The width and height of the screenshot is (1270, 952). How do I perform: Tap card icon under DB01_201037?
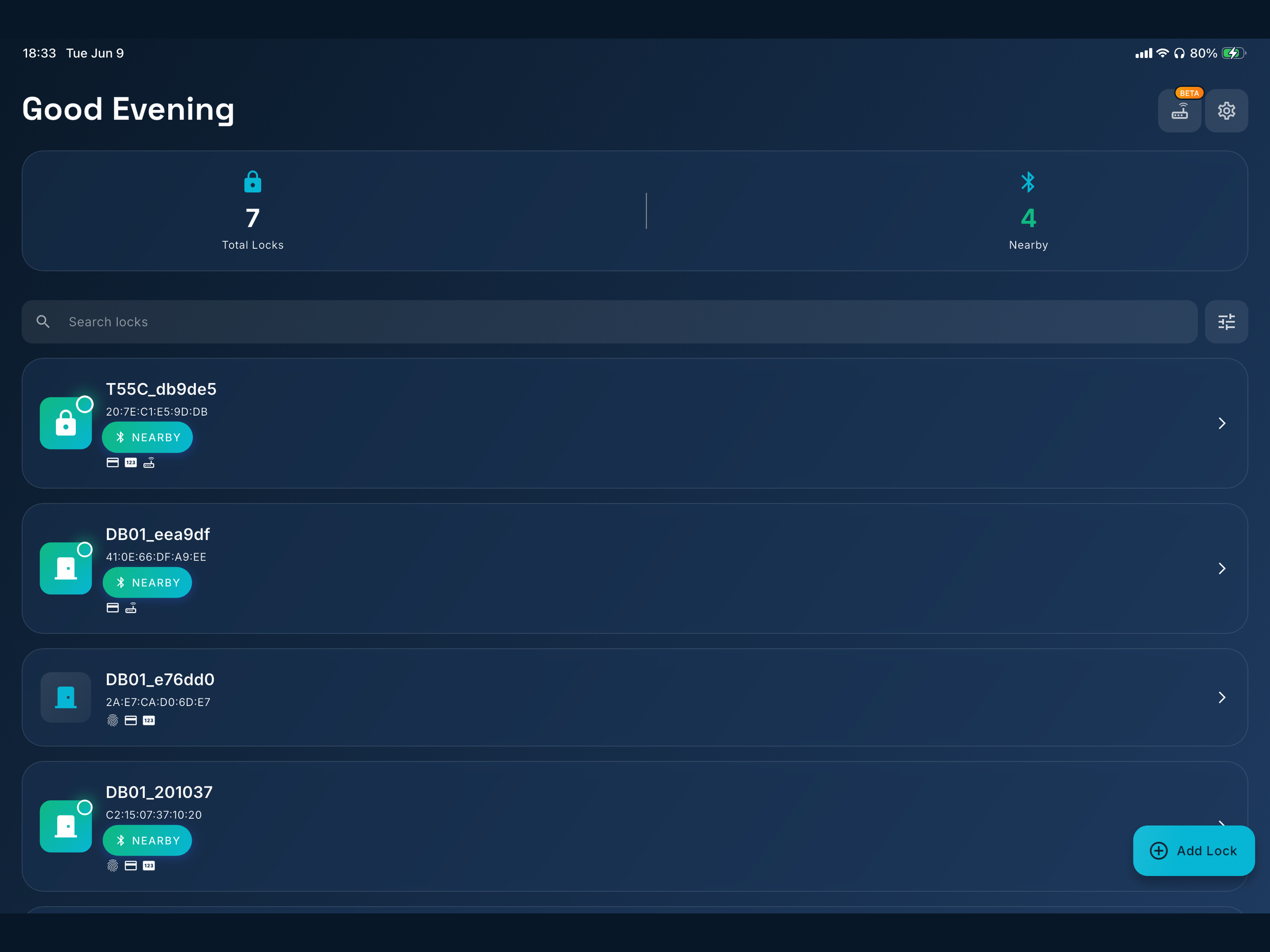coord(131,866)
